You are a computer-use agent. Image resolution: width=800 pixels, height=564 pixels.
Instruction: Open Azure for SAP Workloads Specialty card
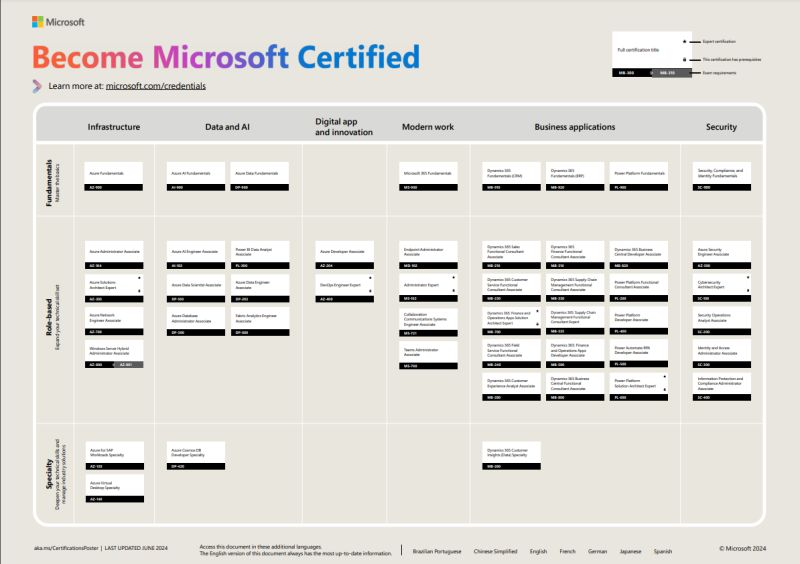114,456
